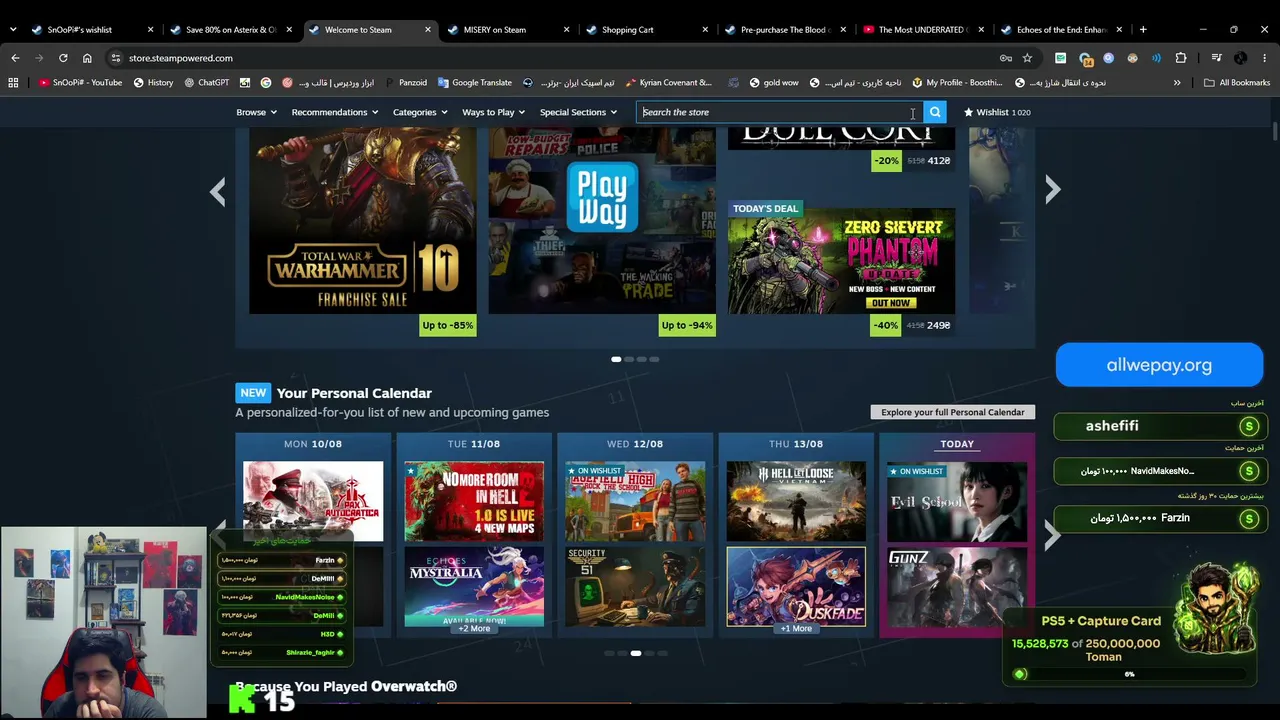Screen dimensions: 1280x720
Task: Open the tab search chevron dropdown
Action: pyautogui.click(x=13, y=30)
